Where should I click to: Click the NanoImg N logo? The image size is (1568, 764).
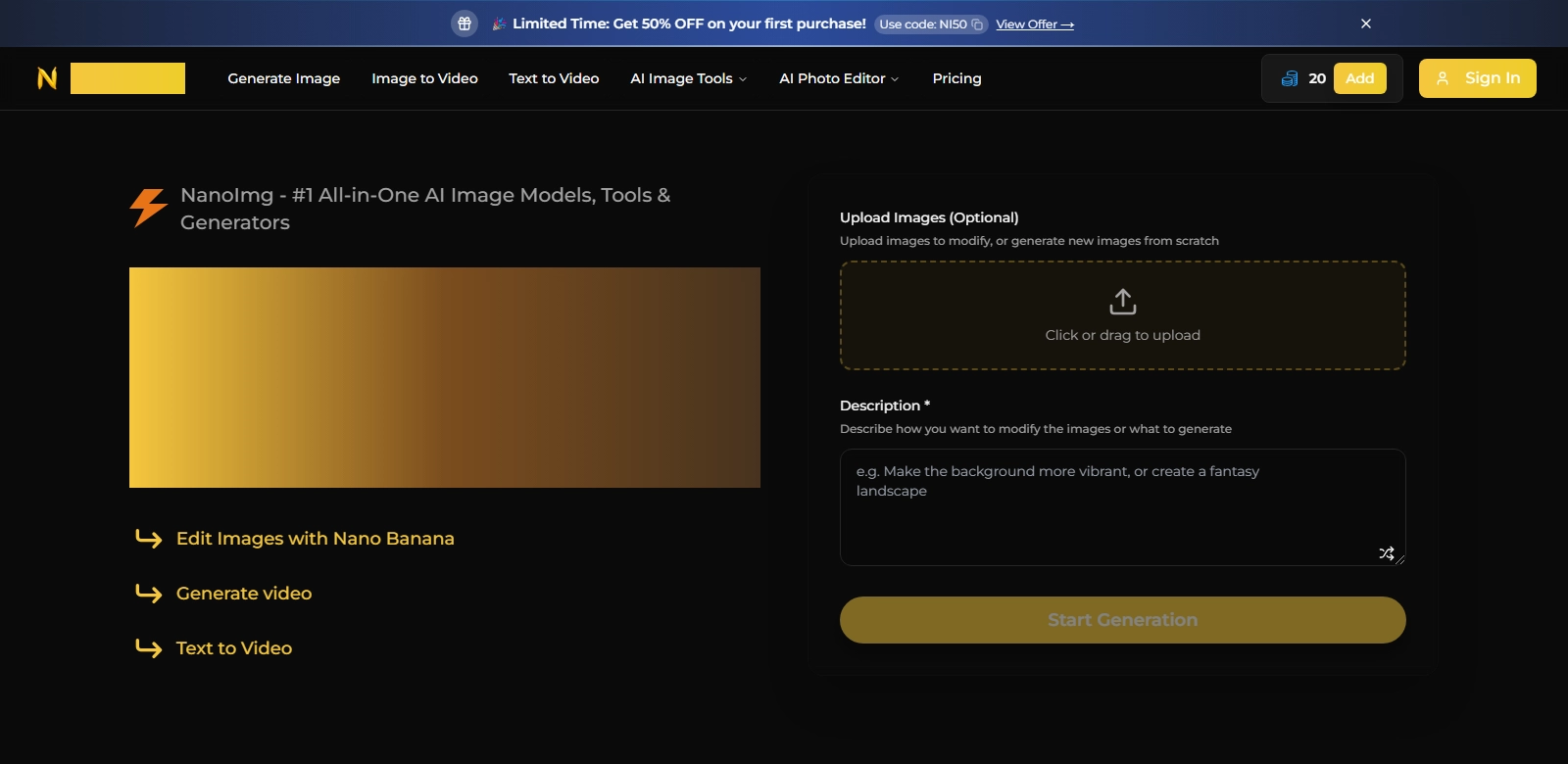[x=47, y=78]
